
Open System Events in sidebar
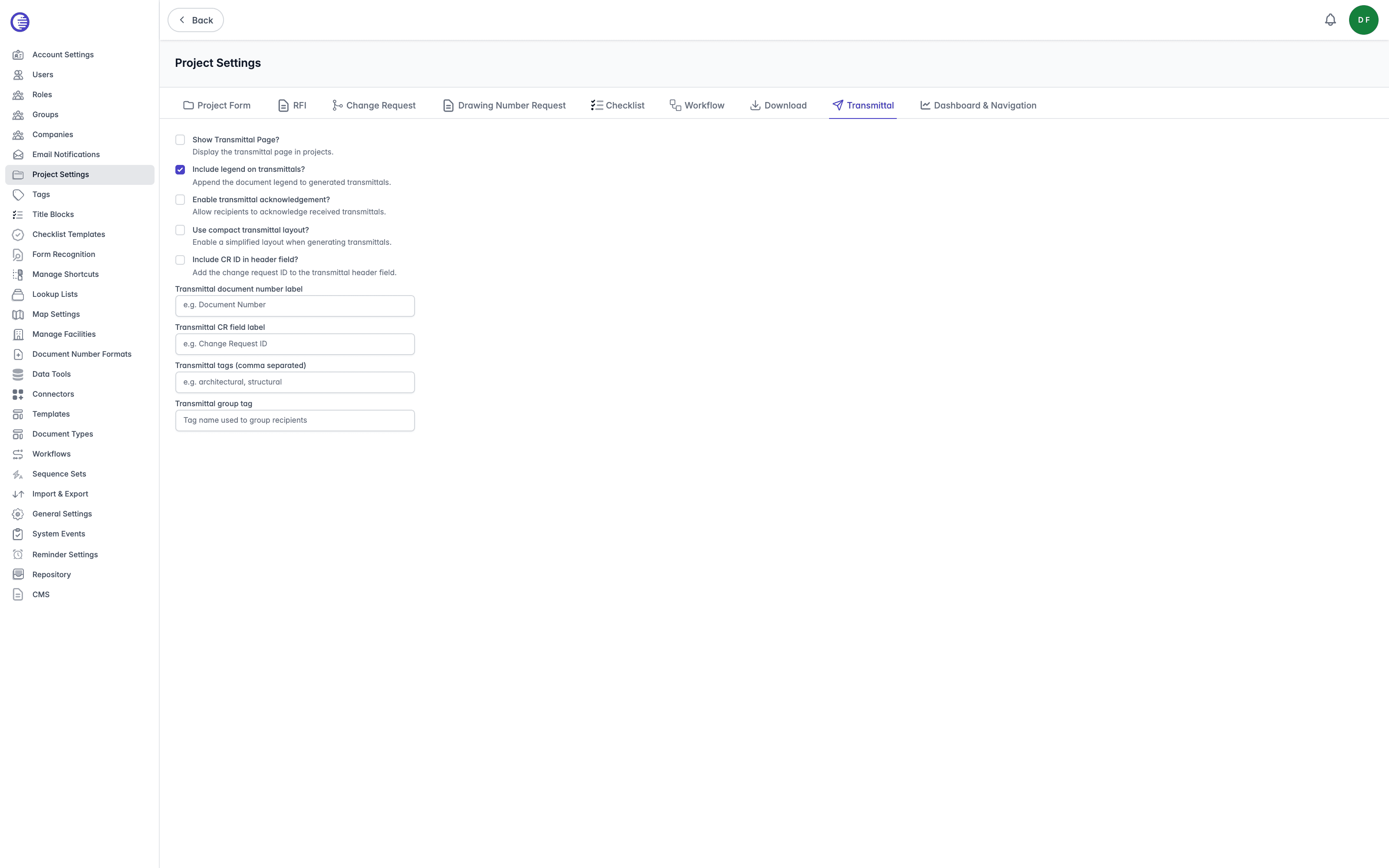point(80,534)
